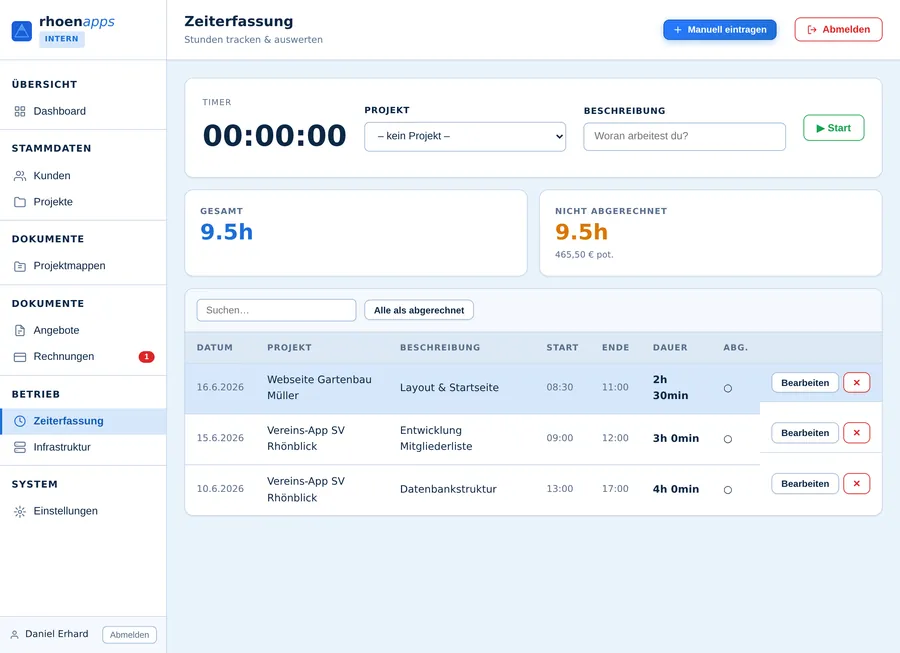The width and height of the screenshot is (900, 653).
Task: Click the Start column header
Action: pos(562,348)
